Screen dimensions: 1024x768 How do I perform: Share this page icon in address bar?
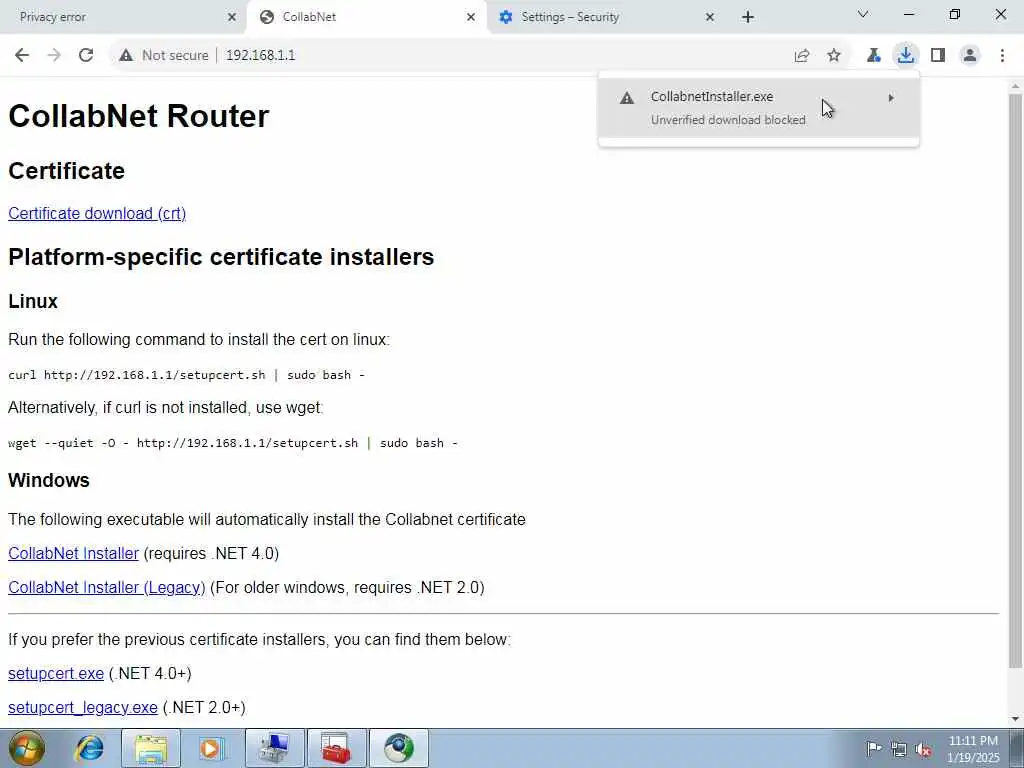tap(802, 56)
